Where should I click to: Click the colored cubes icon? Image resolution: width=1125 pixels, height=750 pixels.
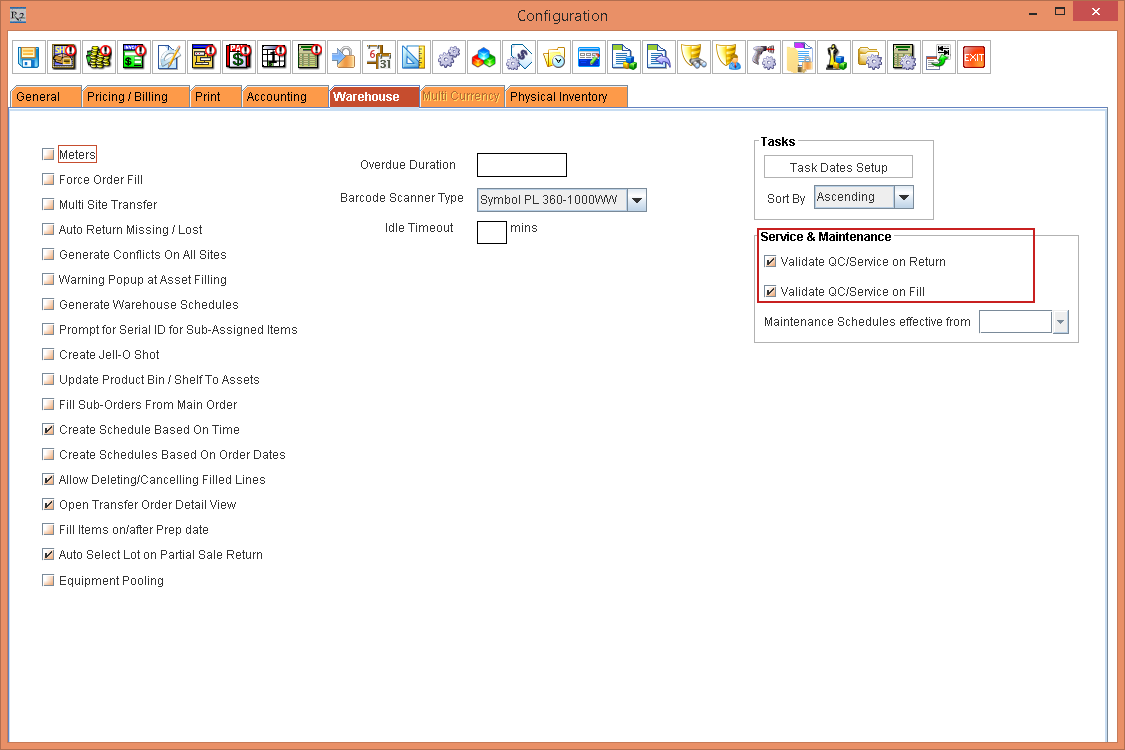click(484, 57)
